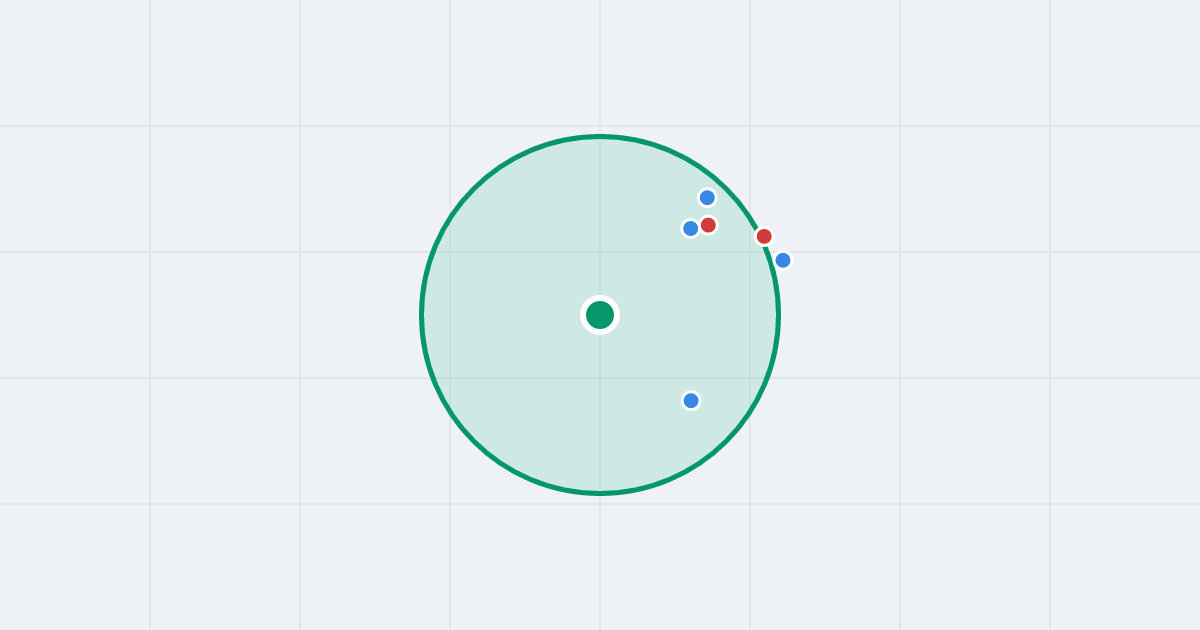Click the green center marker of the circle

[600, 315]
